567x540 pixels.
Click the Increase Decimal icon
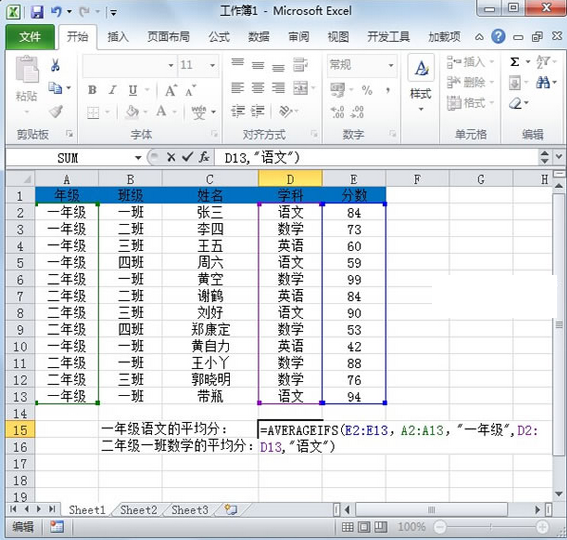(x=337, y=112)
